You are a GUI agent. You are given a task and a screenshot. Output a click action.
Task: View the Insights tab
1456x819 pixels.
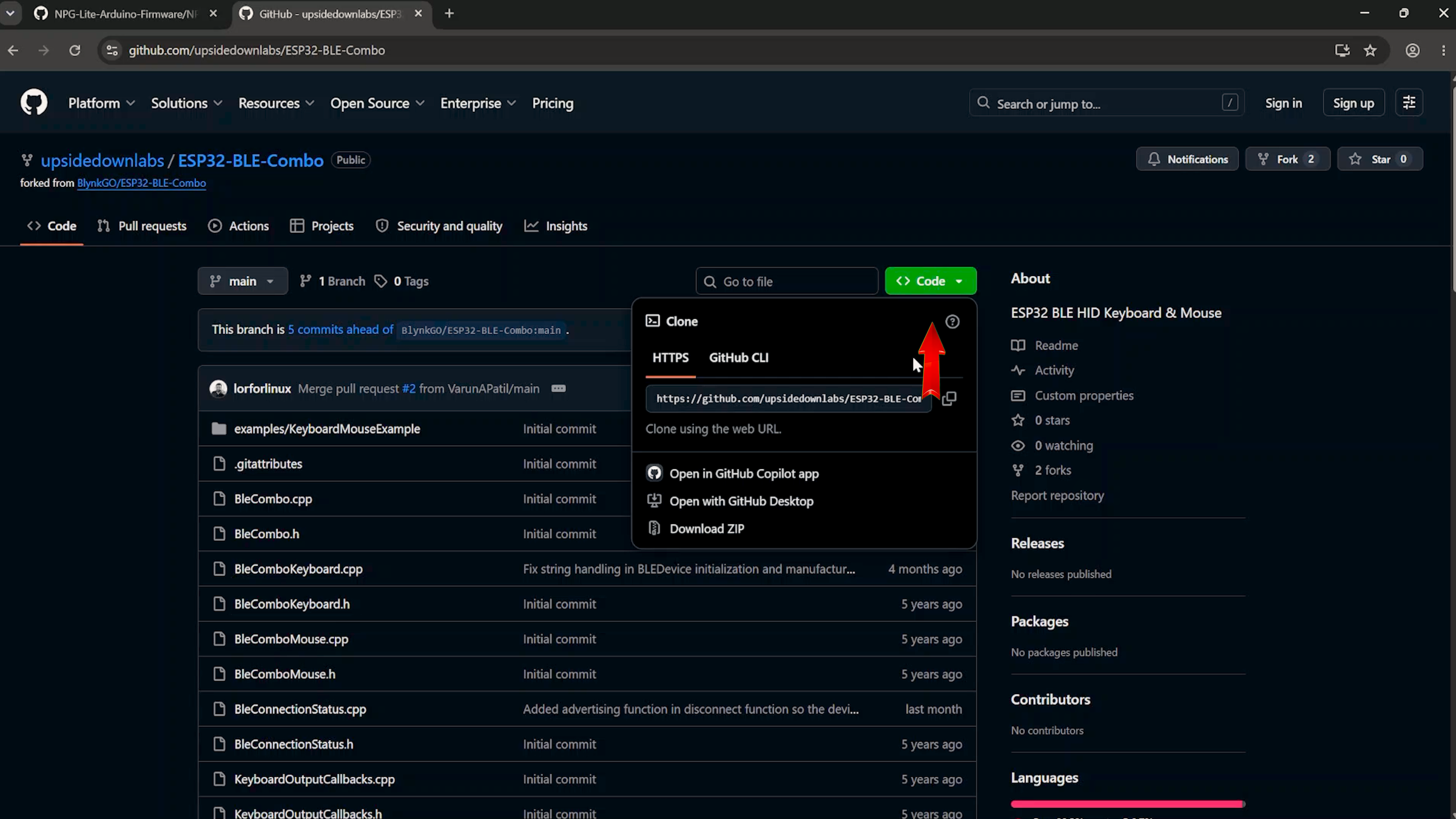pyautogui.click(x=556, y=226)
